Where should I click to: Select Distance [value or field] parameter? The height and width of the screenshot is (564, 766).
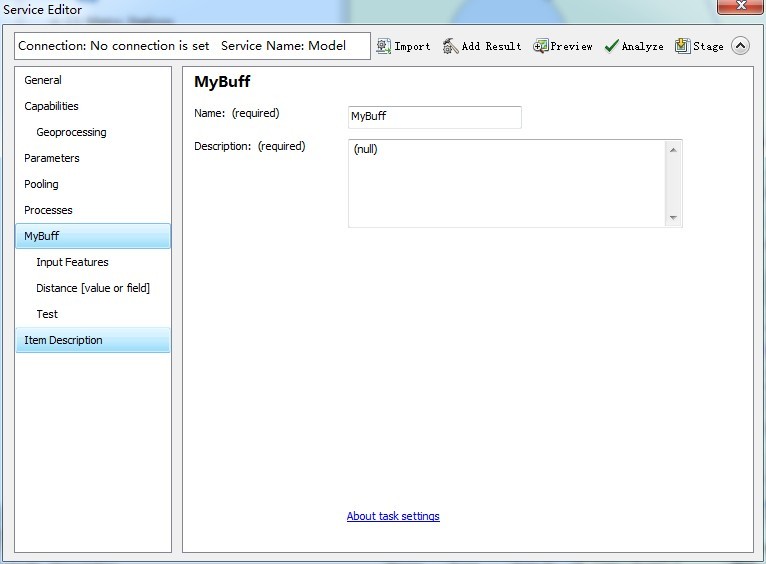tap(93, 288)
